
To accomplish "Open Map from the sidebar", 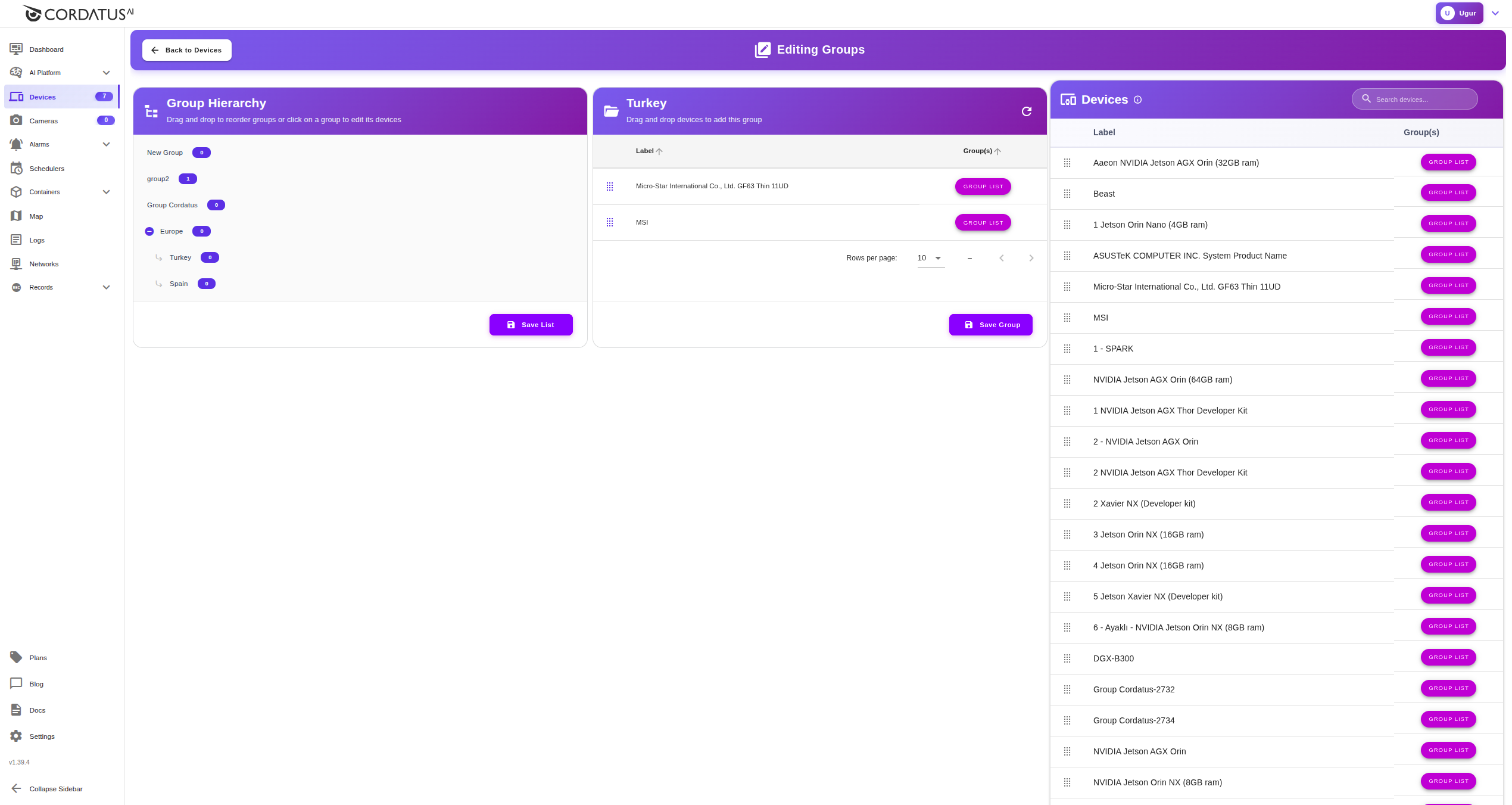I will point(36,216).
